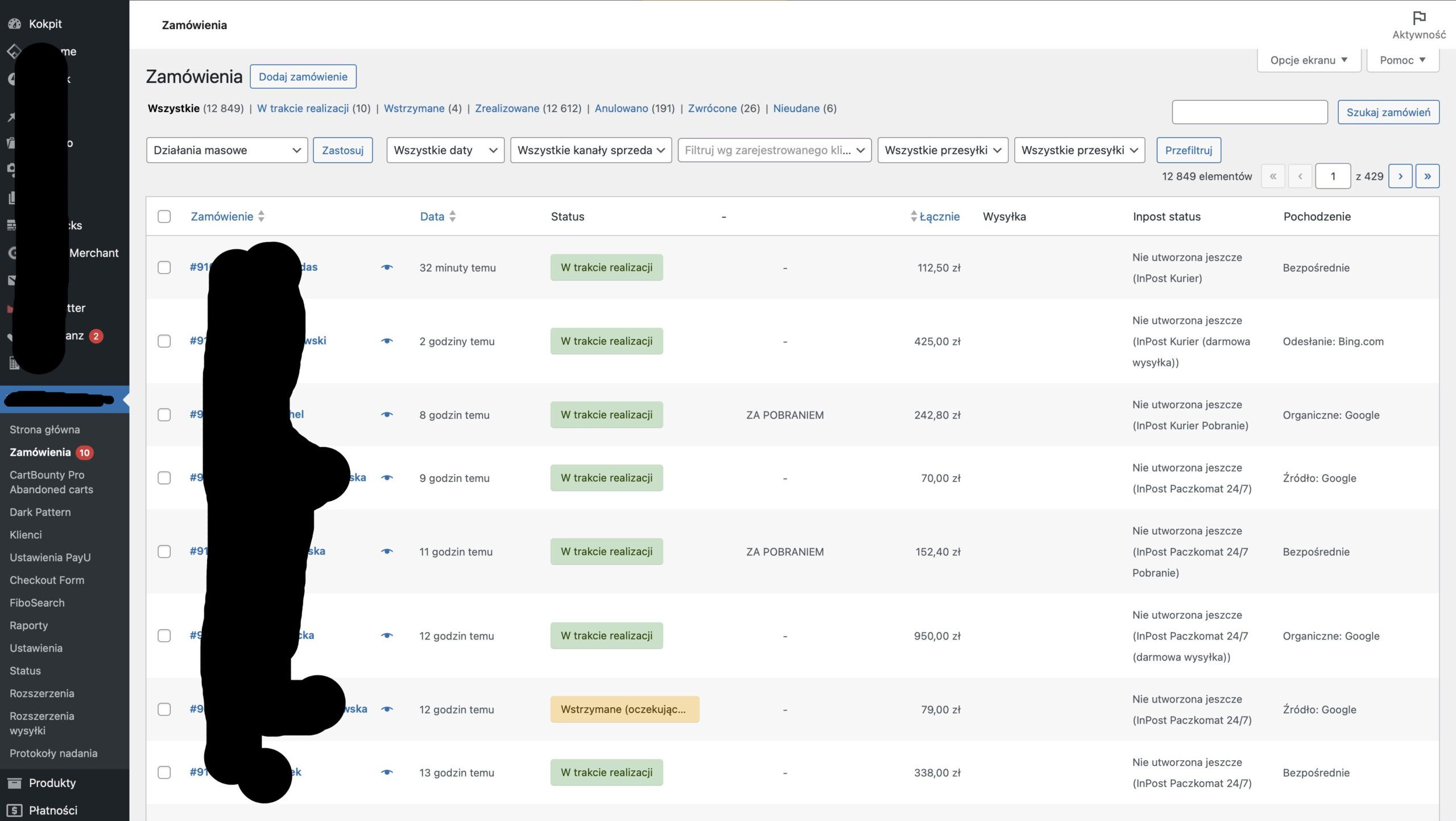Jump to the last page arrow
Image resolution: width=1456 pixels, height=821 pixels.
(x=1427, y=176)
